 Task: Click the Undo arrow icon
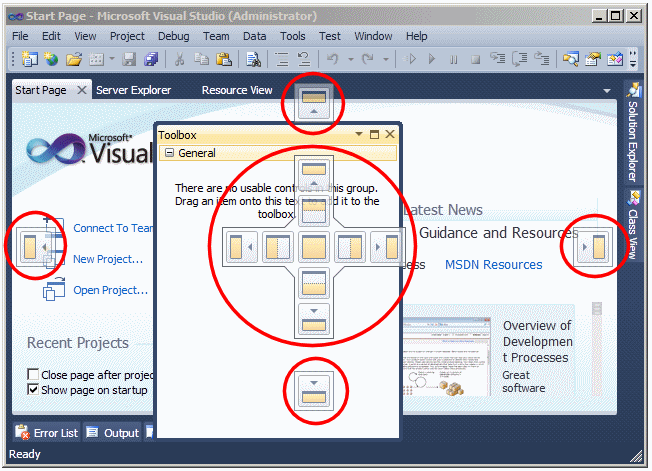[333, 59]
